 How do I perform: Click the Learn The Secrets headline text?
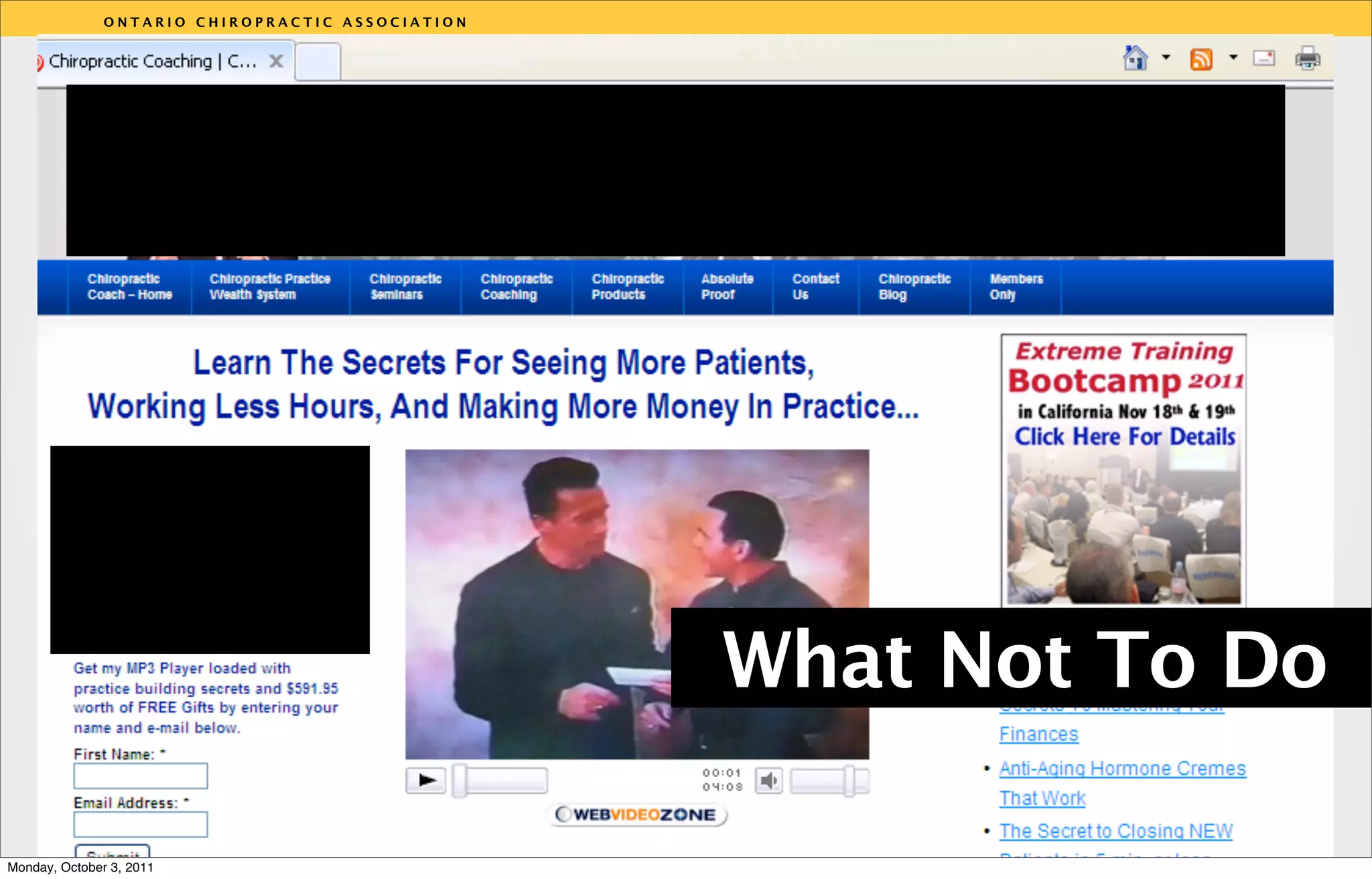coord(504,385)
